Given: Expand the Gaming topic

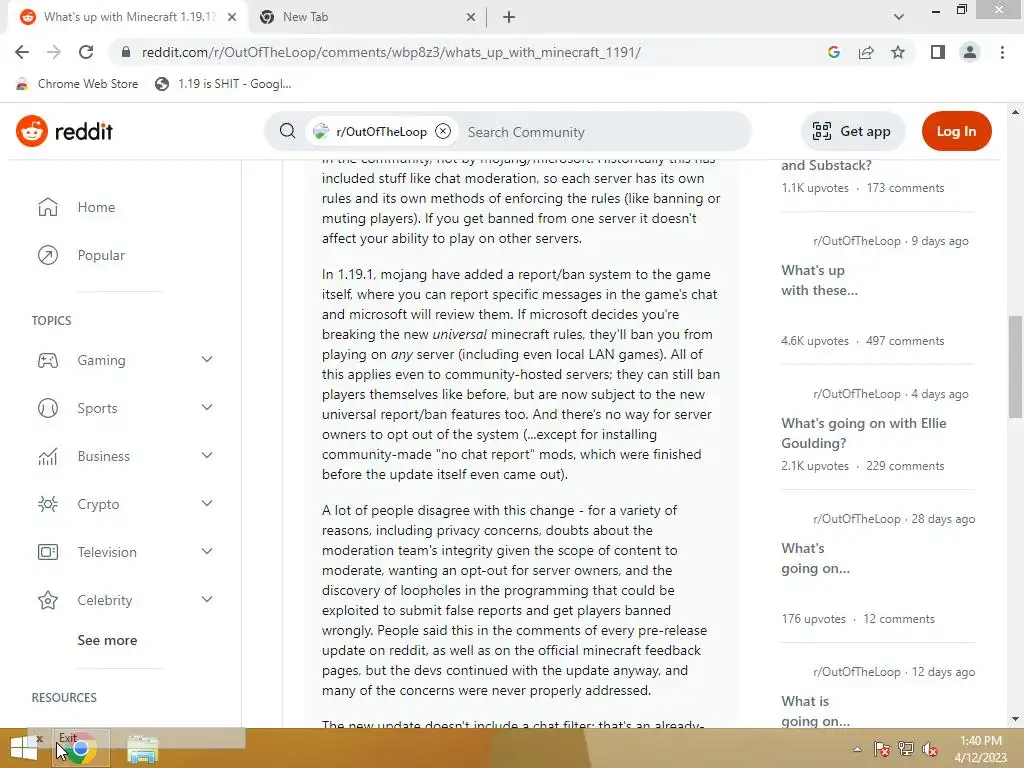Looking at the screenshot, I should [x=206, y=360].
